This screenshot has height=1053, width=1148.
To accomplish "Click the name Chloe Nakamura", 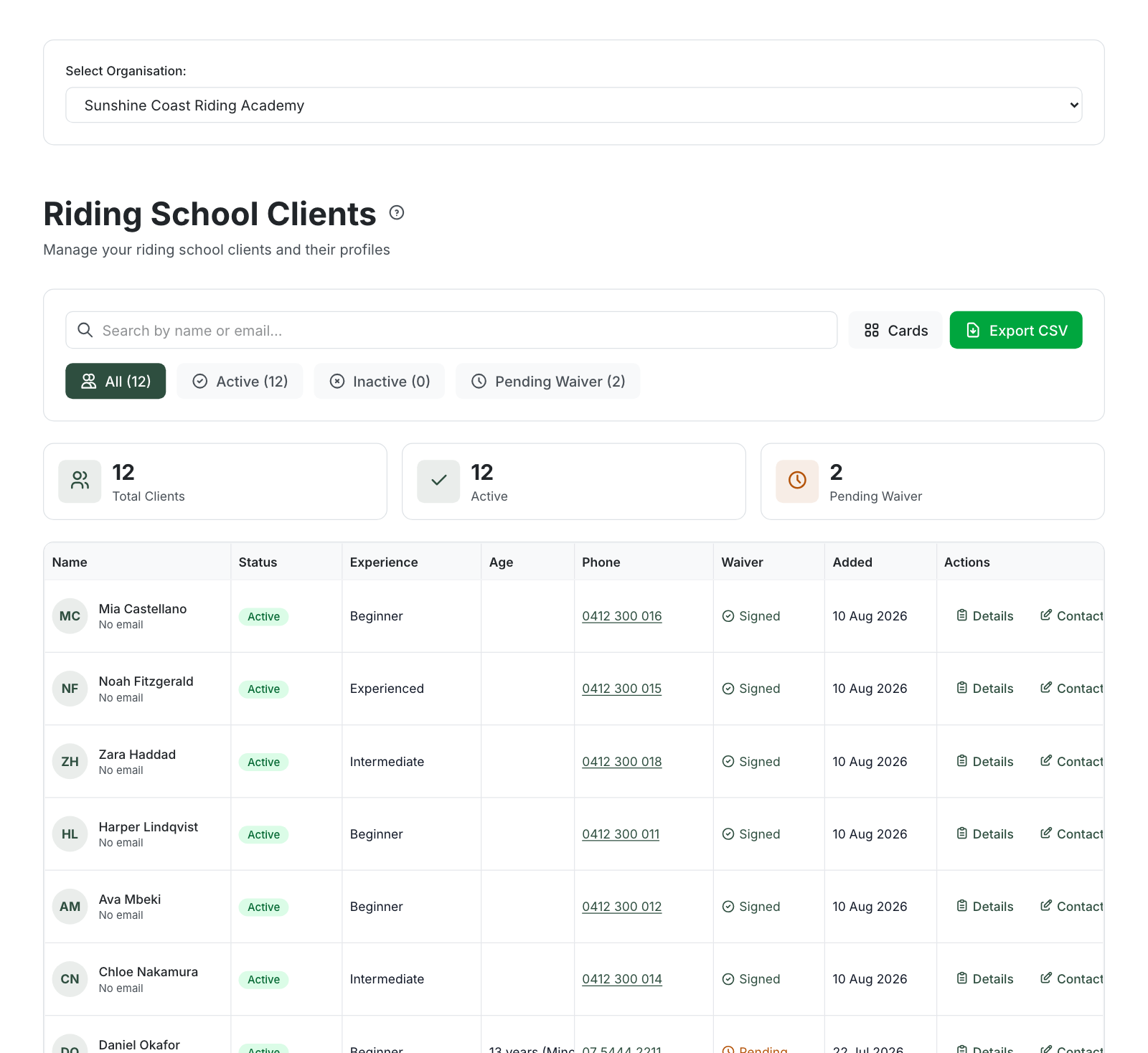I will pyautogui.click(x=149, y=972).
